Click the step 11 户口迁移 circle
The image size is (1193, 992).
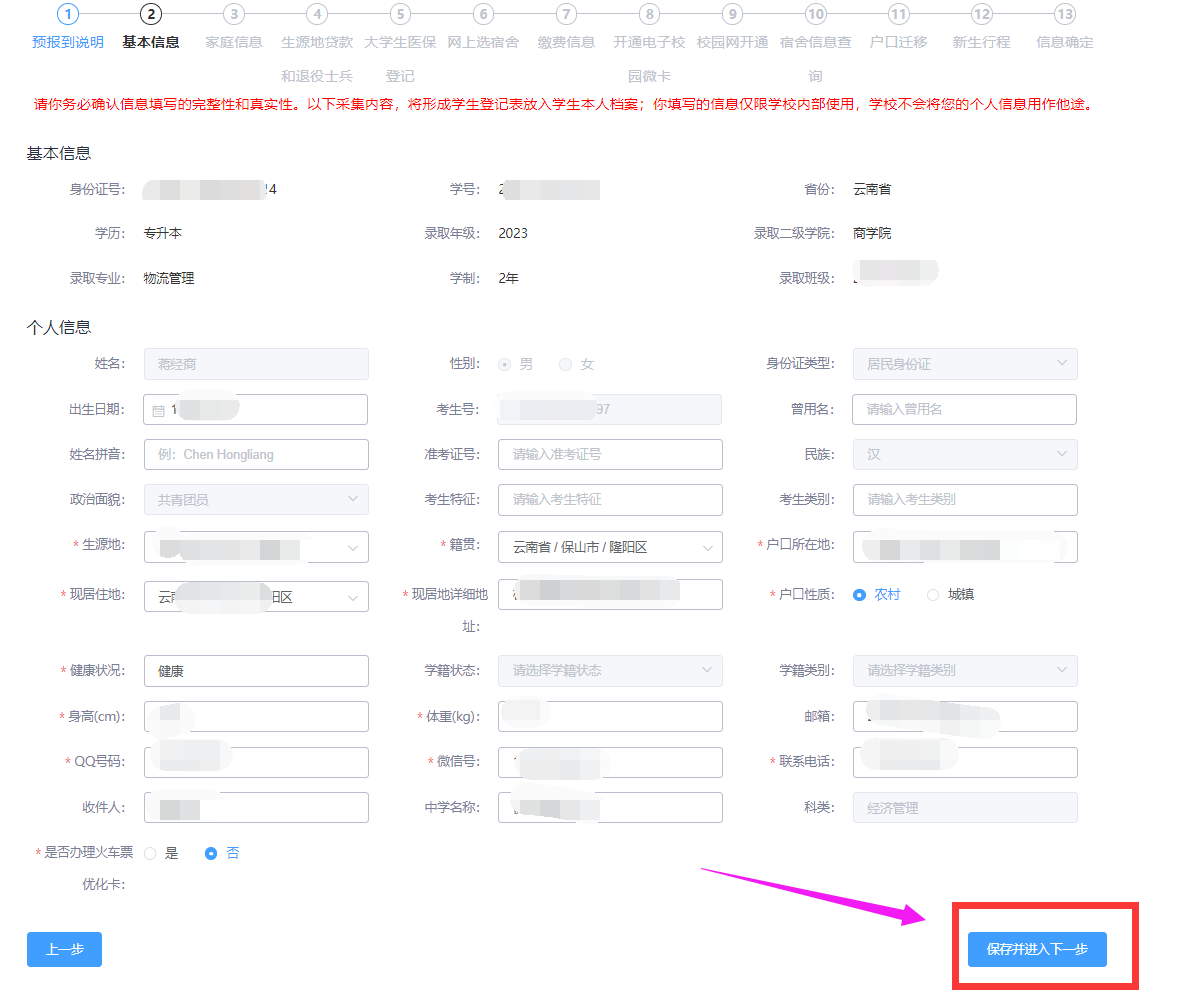click(x=898, y=14)
